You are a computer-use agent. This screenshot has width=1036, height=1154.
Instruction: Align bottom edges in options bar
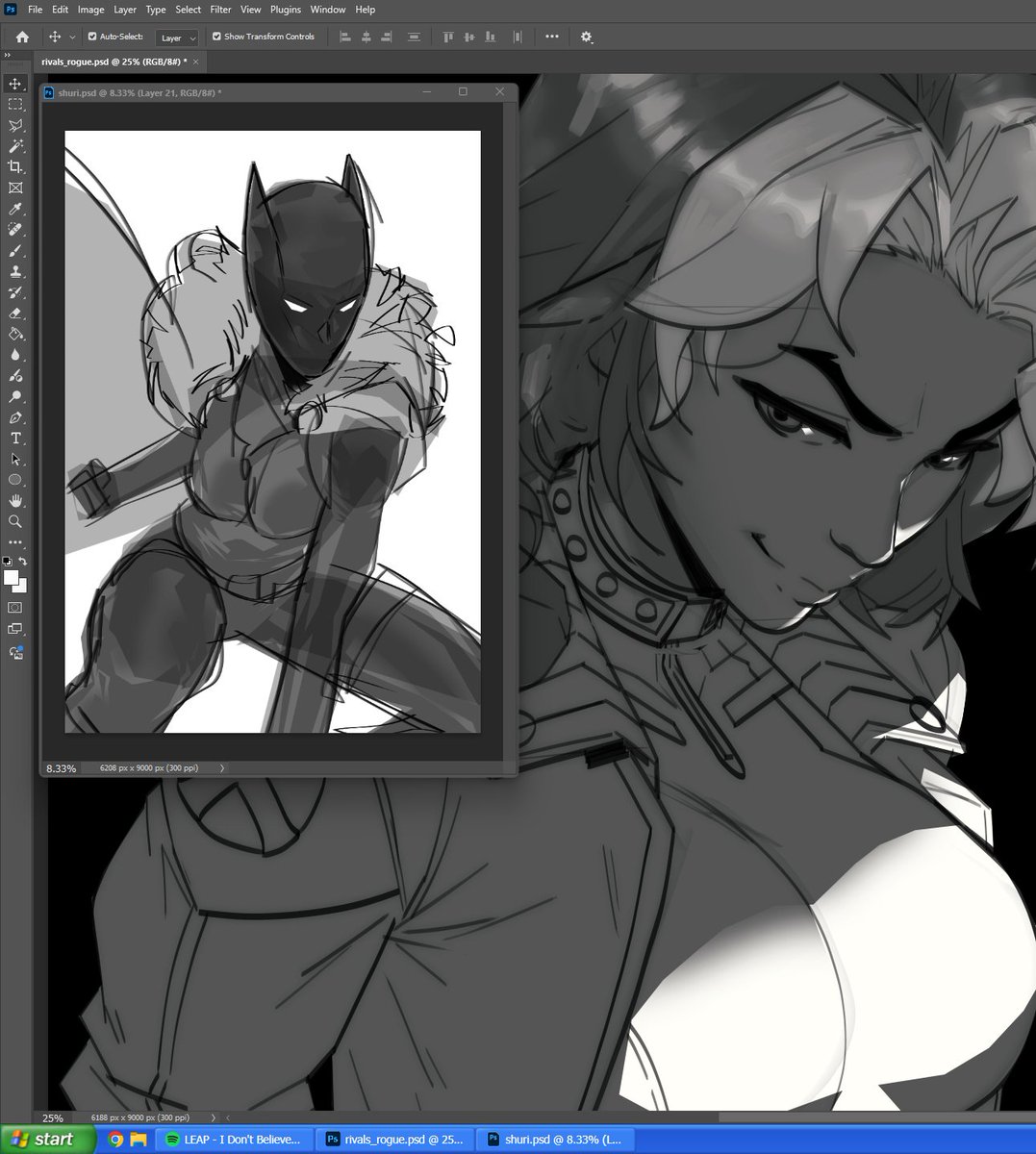[x=491, y=37]
